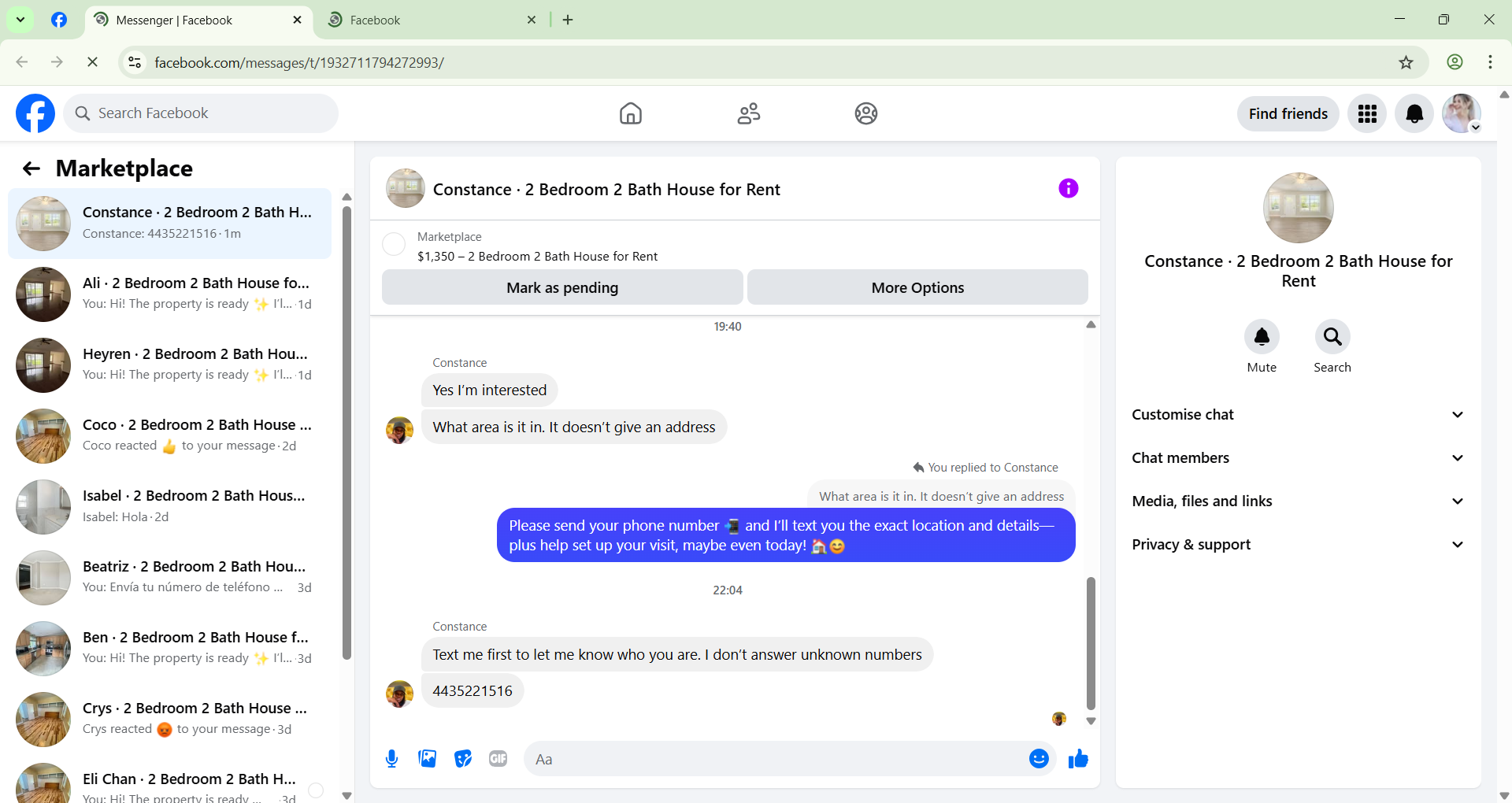Expand the Chat members section
The width and height of the screenshot is (1512, 803).
point(1299,458)
